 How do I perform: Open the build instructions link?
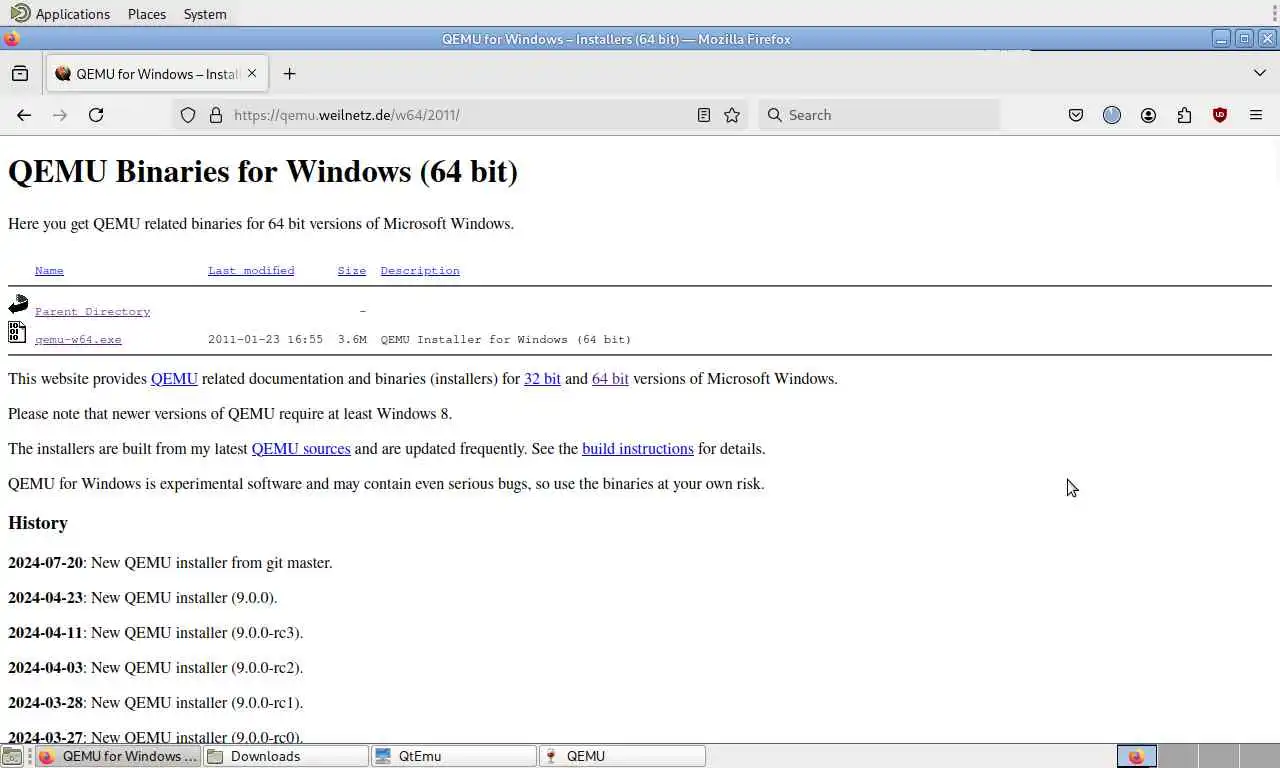click(638, 449)
